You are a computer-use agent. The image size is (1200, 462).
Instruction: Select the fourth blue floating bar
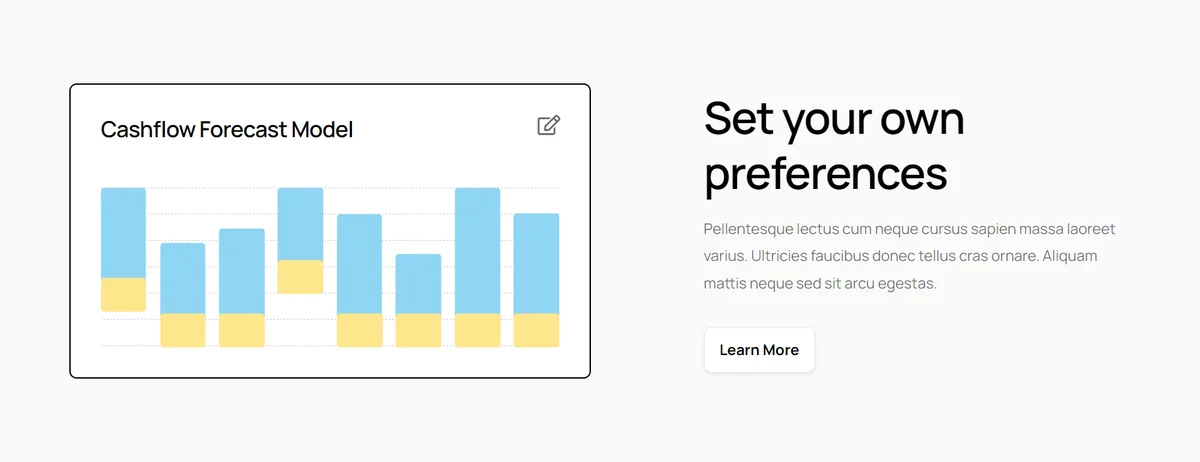point(300,224)
